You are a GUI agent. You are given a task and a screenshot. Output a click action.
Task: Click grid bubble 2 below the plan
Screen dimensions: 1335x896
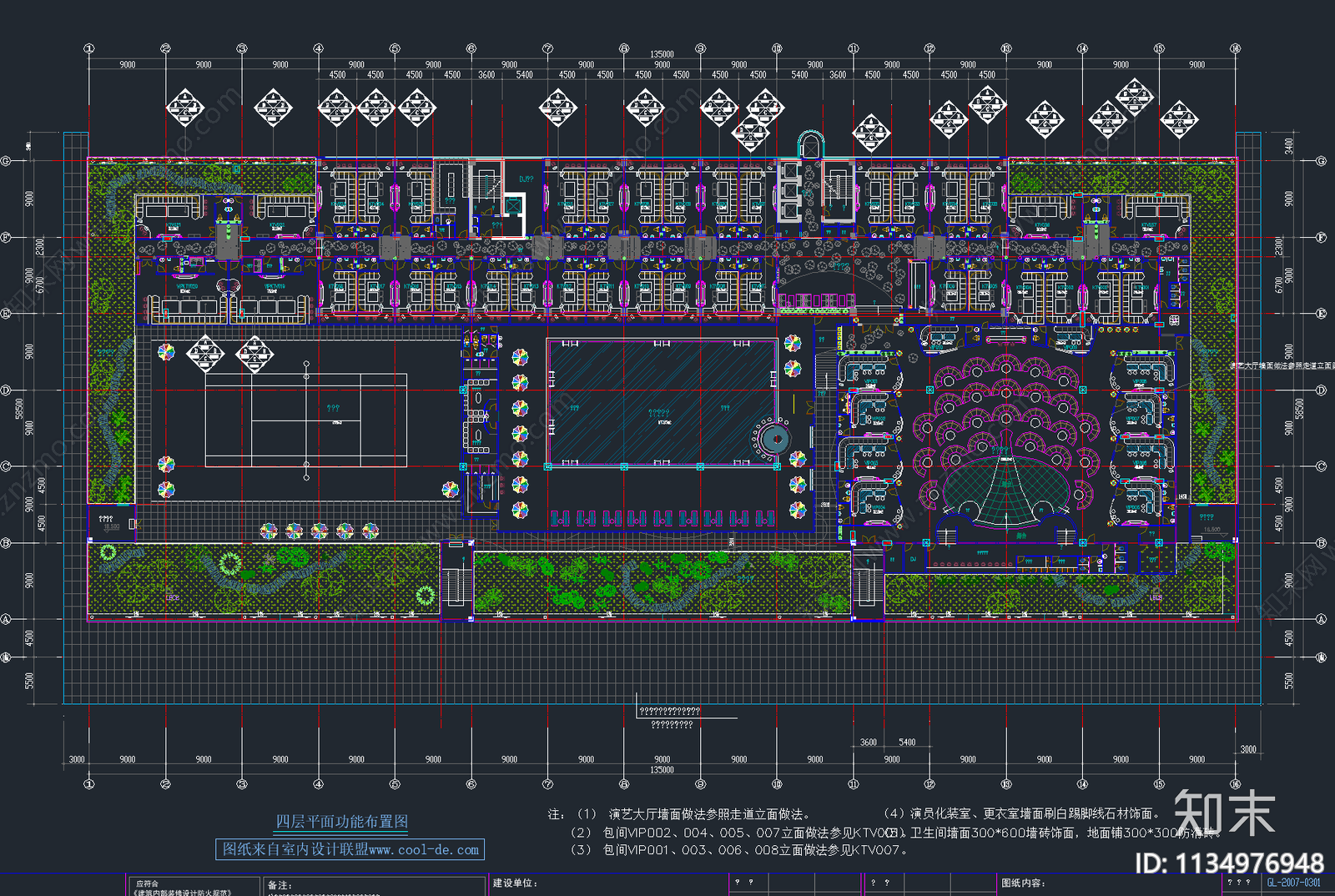point(166,783)
